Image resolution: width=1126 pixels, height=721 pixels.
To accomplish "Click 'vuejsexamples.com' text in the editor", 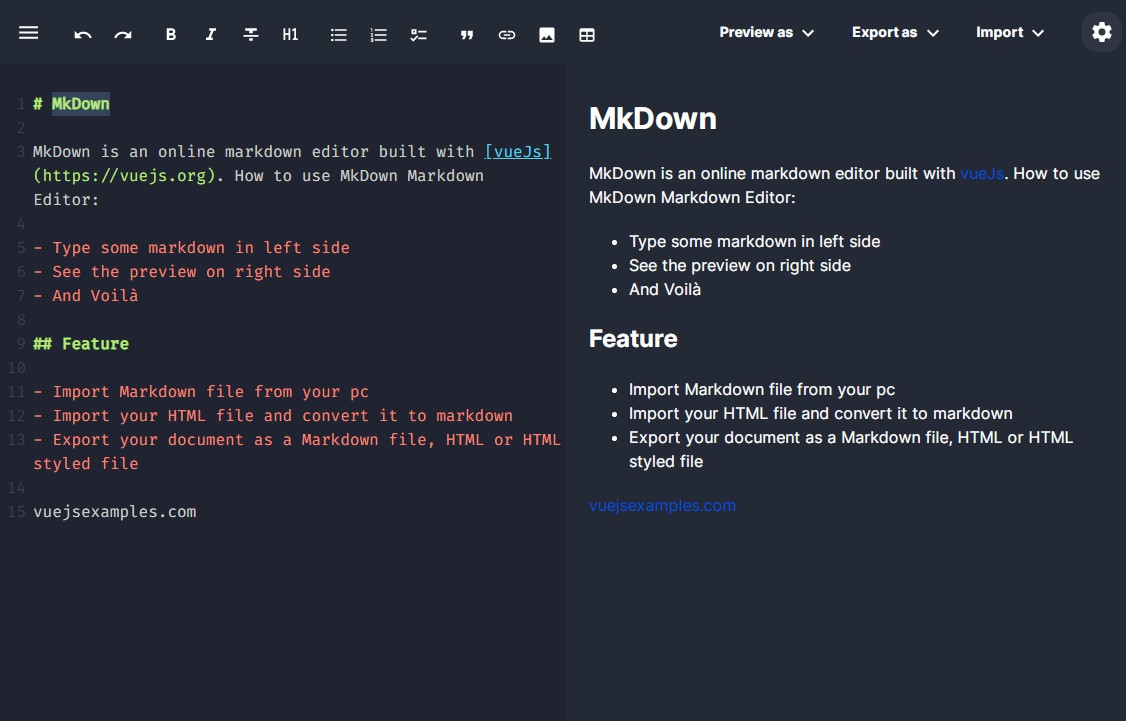I will (115, 511).
